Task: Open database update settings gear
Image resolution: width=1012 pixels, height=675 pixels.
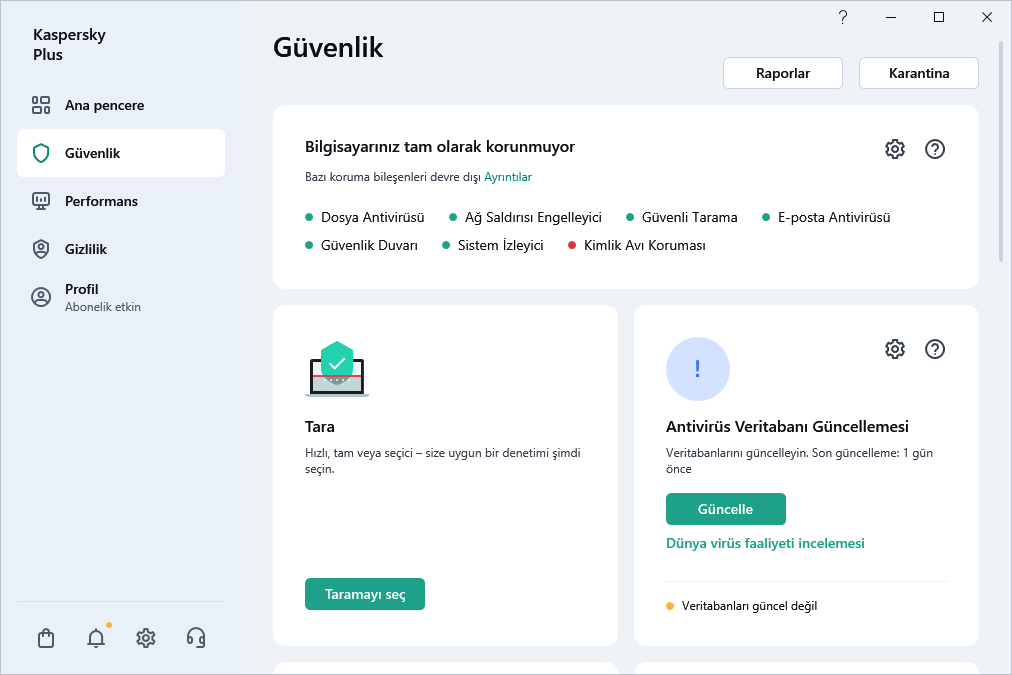Action: [x=894, y=349]
